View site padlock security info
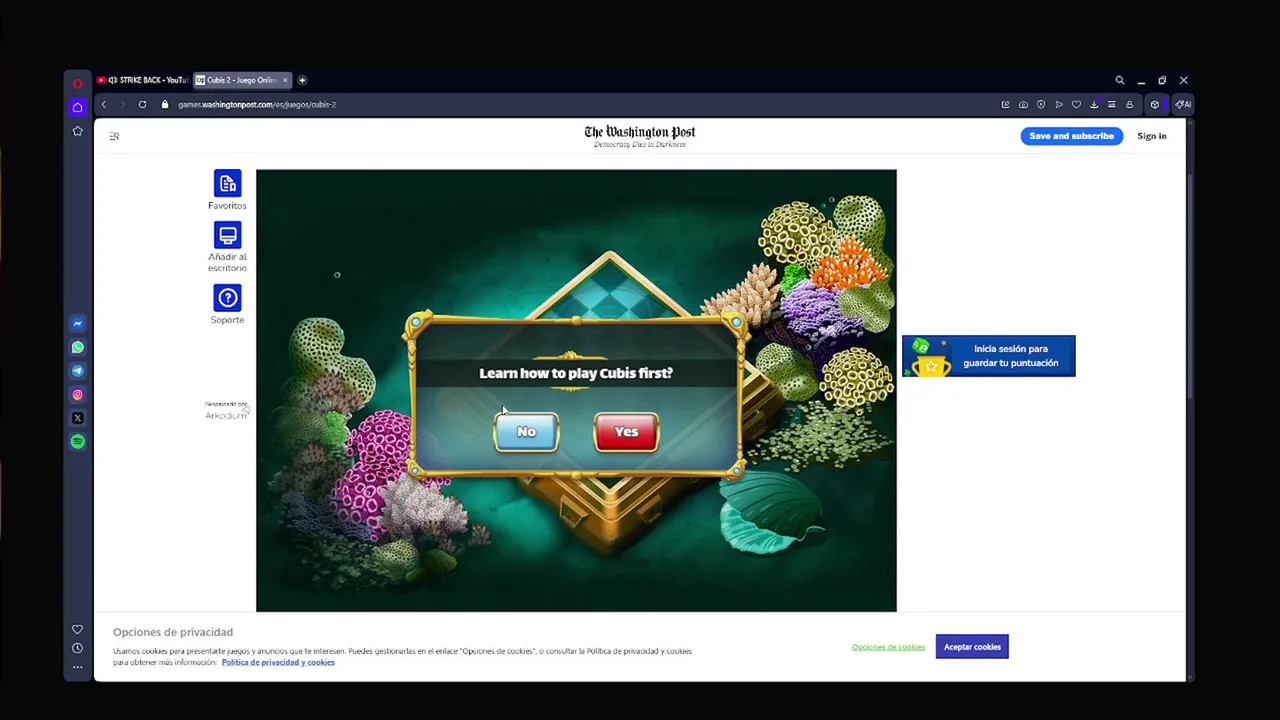This screenshot has height=720, width=1280. 165,104
